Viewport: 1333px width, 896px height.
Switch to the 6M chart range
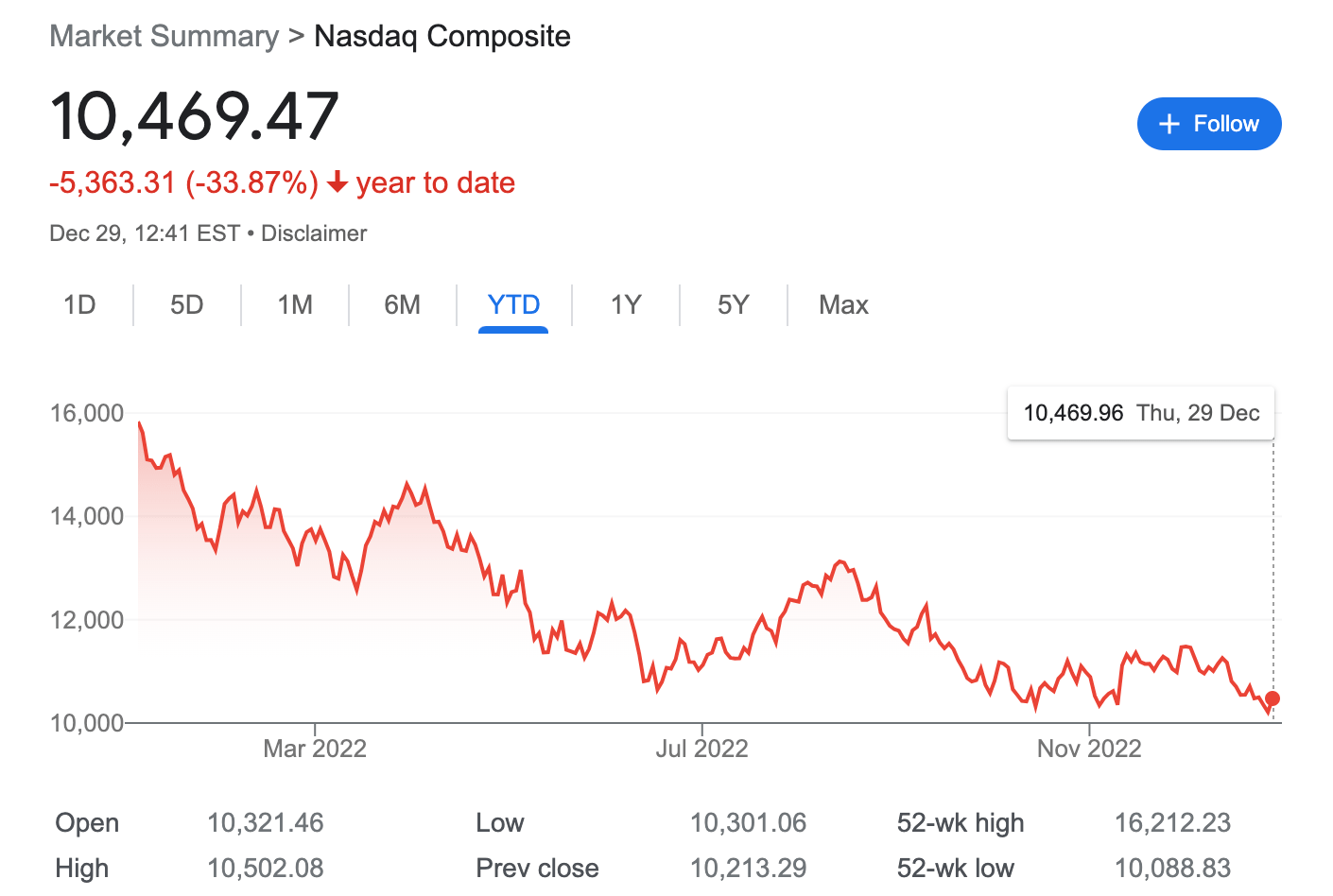[x=403, y=304]
